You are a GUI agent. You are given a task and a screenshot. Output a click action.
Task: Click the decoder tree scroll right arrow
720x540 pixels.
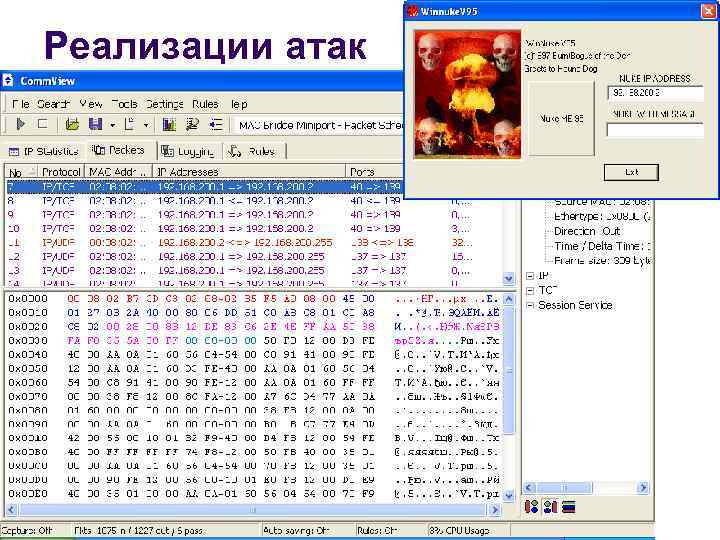643,488
